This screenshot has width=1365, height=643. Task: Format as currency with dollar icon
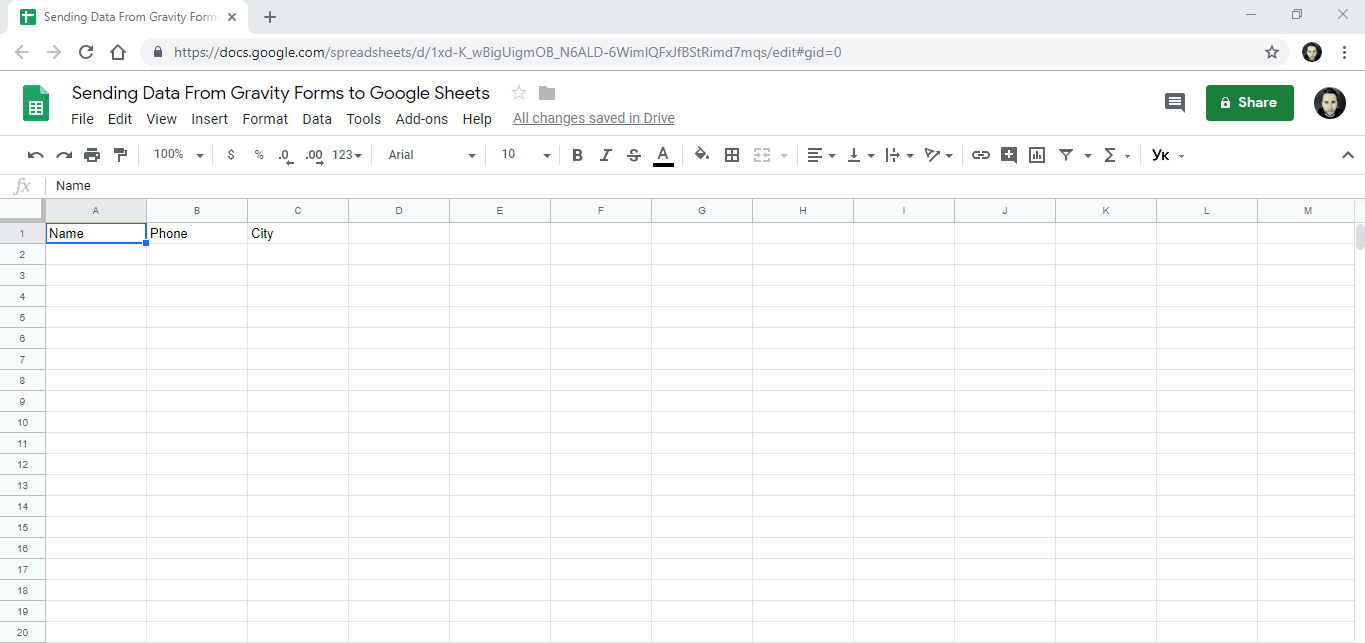(x=231, y=155)
